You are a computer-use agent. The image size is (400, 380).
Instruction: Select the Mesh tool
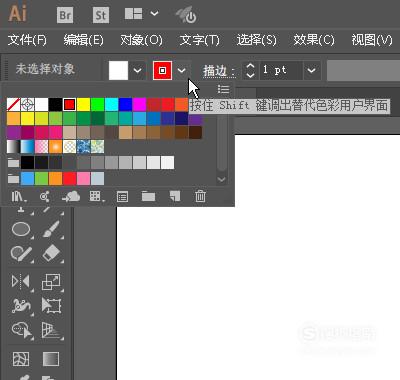(x=21, y=359)
